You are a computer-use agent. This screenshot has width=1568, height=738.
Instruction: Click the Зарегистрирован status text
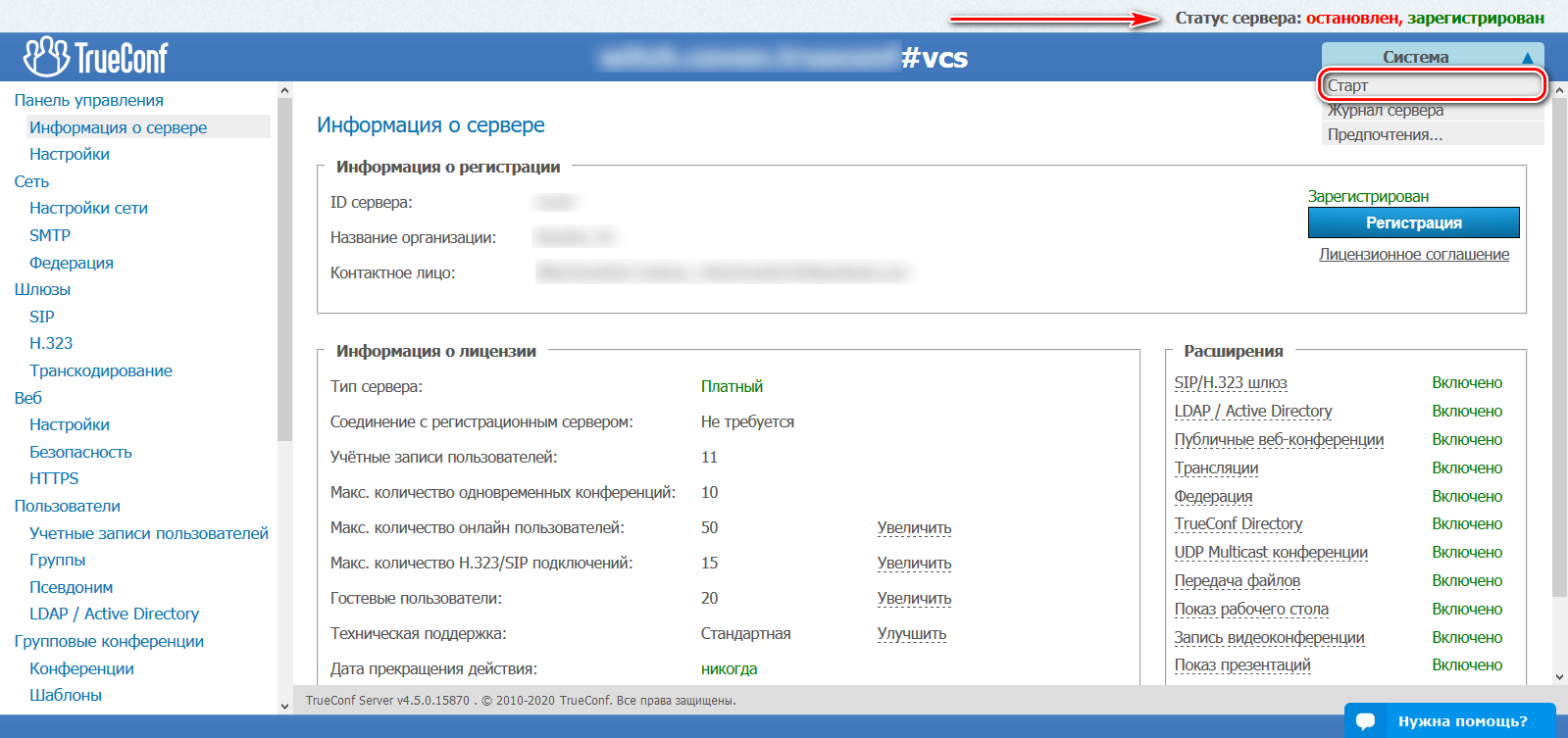[1368, 196]
